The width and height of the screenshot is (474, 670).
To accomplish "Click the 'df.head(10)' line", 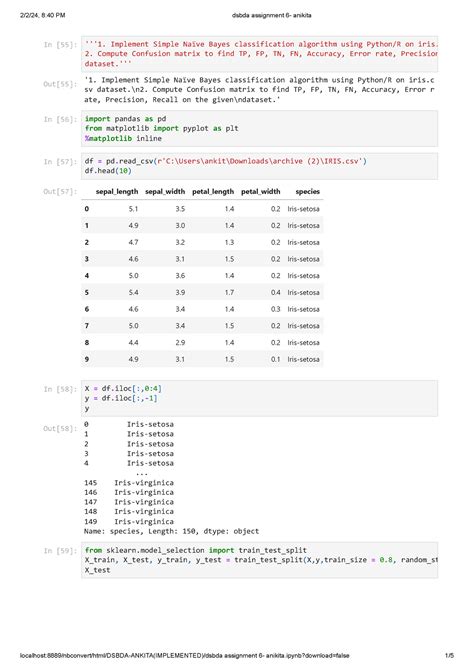I will (108, 171).
